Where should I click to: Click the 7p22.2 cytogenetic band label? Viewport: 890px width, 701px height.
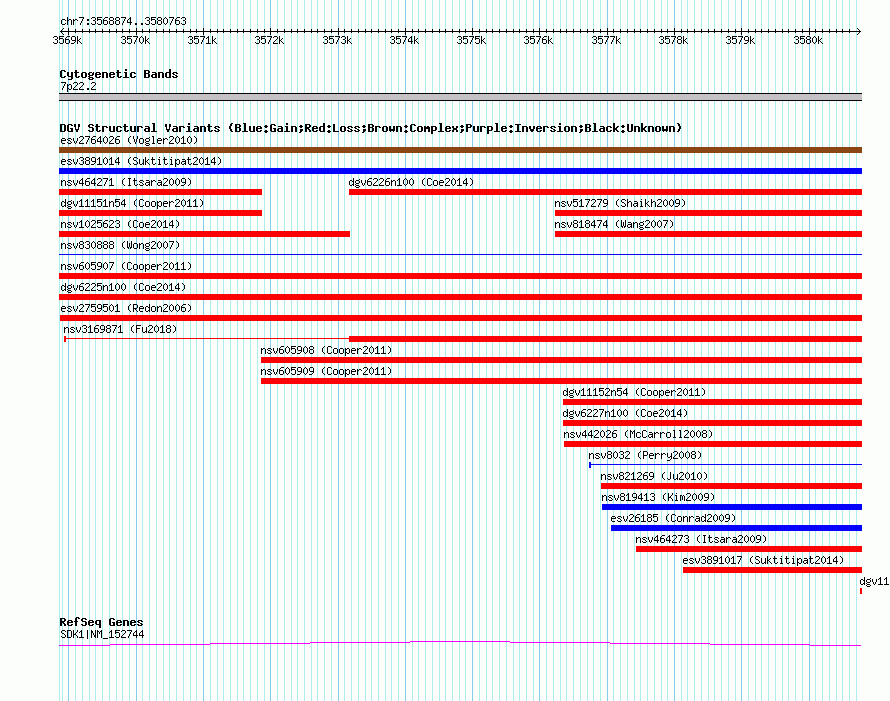point(78,86)
